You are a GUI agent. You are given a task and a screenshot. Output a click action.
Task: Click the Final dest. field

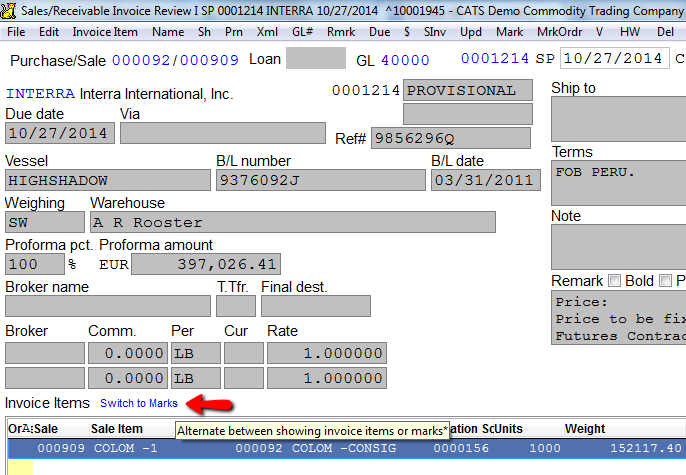[316, 306]
